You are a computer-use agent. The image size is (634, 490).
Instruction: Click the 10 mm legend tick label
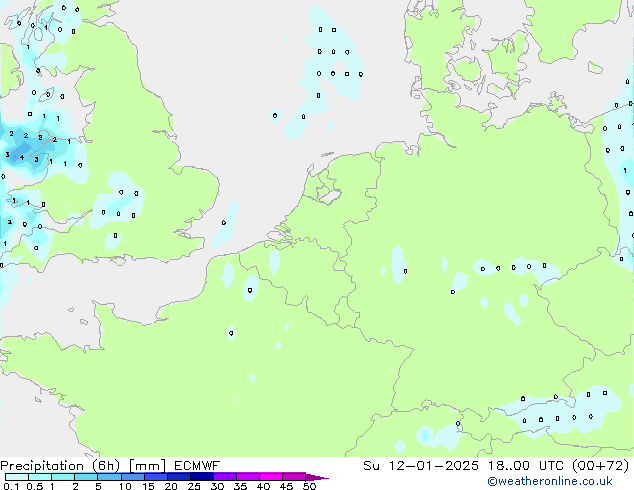click(124, 487)
